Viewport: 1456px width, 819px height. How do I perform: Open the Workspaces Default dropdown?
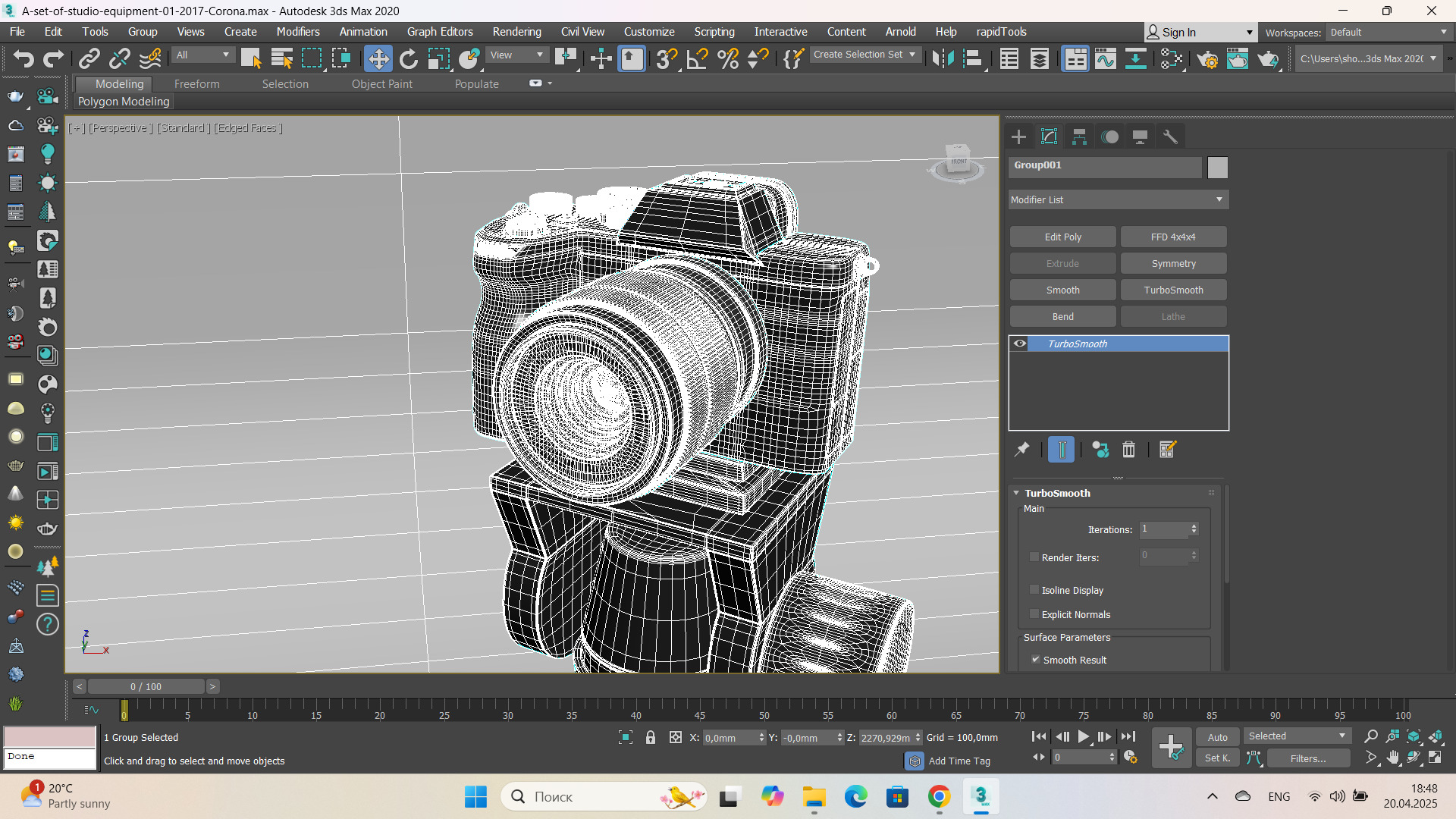pos(1389,33)
